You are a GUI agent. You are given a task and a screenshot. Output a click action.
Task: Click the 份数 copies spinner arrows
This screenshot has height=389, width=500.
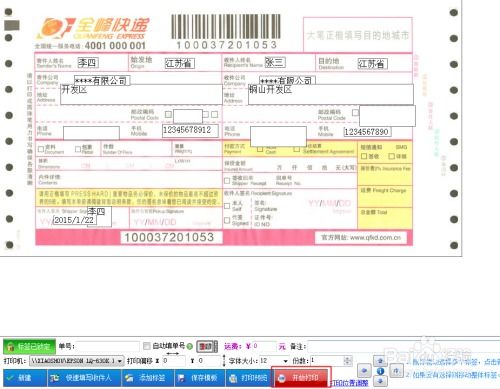[347, 361]
